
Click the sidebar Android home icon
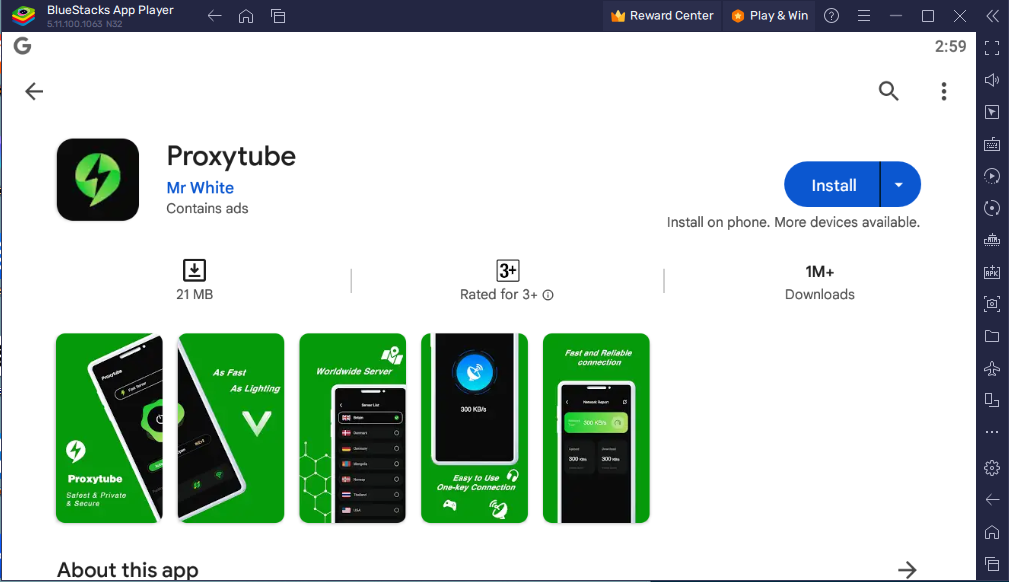992,532
